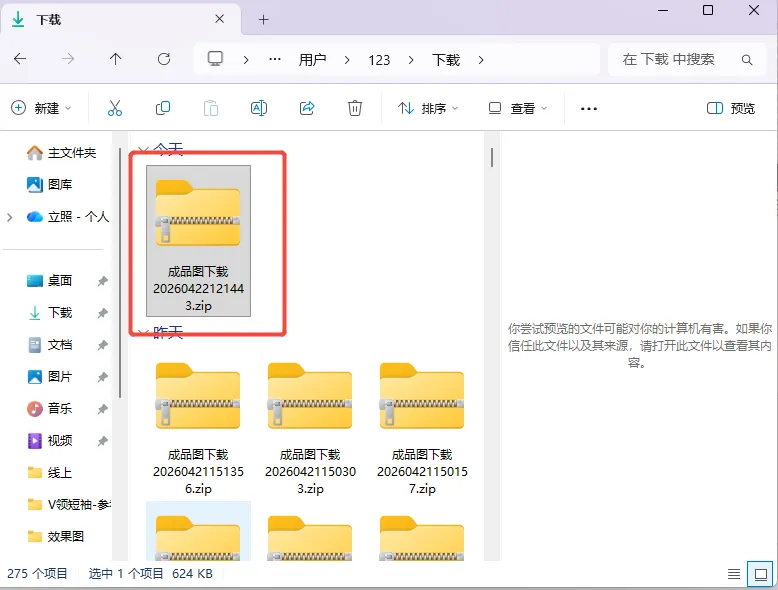Expand chevron after 用户 in address bar
The height and width of the screenshot is (590, 778).
pos(347,60)
